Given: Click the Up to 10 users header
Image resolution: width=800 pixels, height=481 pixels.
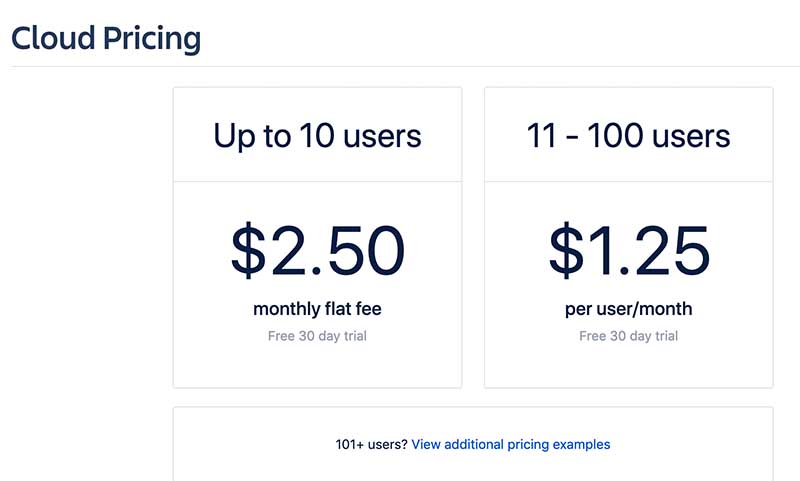Looking at the screenshot, I should (317, 136).
